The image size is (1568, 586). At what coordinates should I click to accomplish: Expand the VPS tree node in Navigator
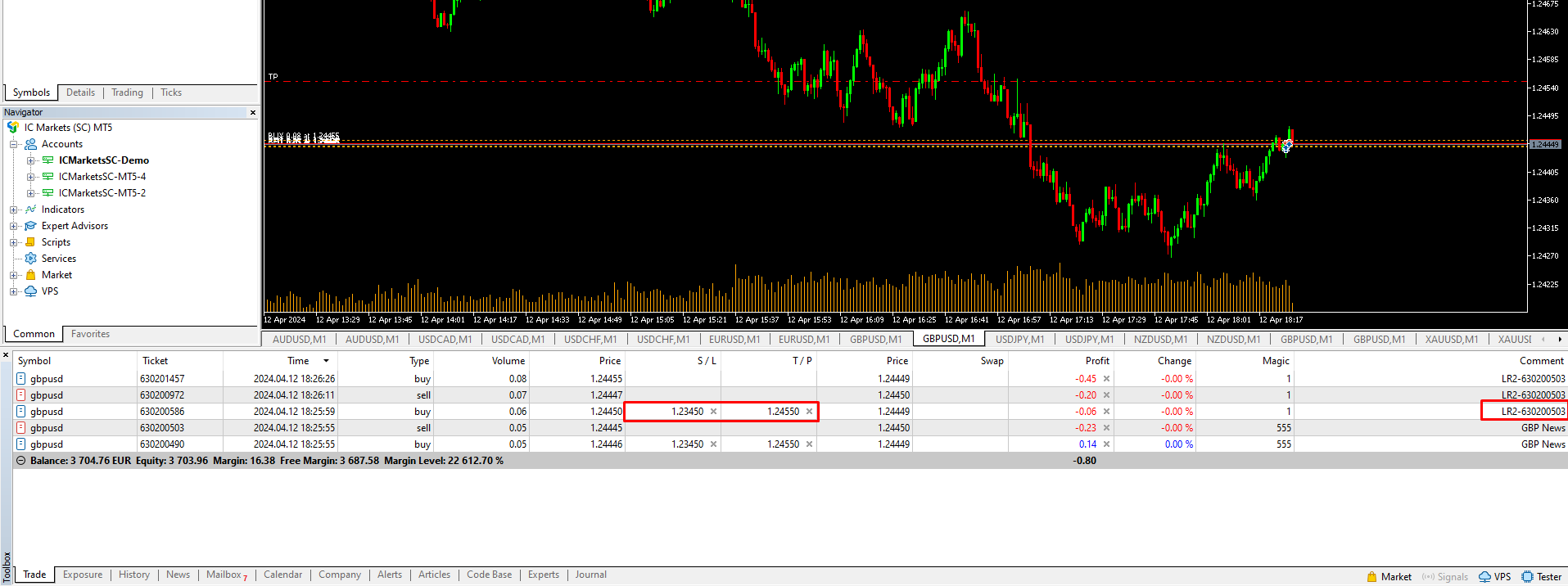13,291
